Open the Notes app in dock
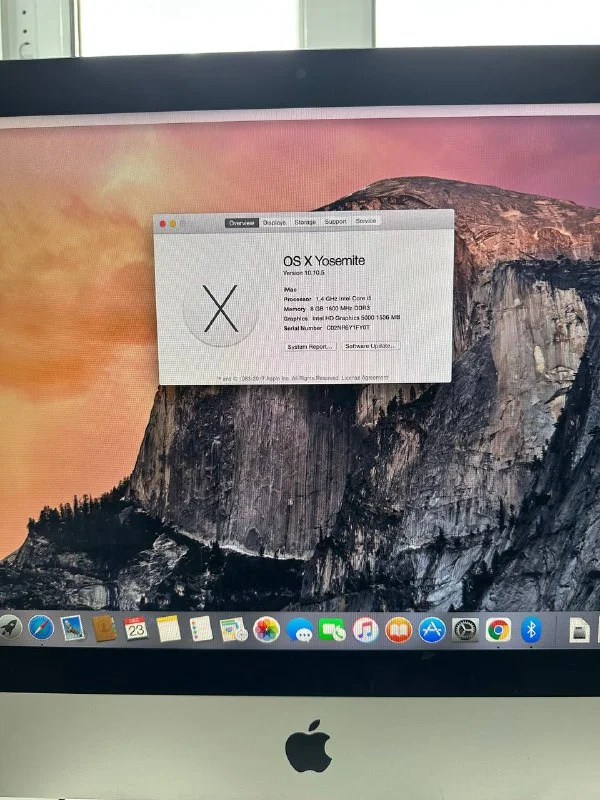The width and height of the screenshot is (600, 800). (x=168, y=628)
